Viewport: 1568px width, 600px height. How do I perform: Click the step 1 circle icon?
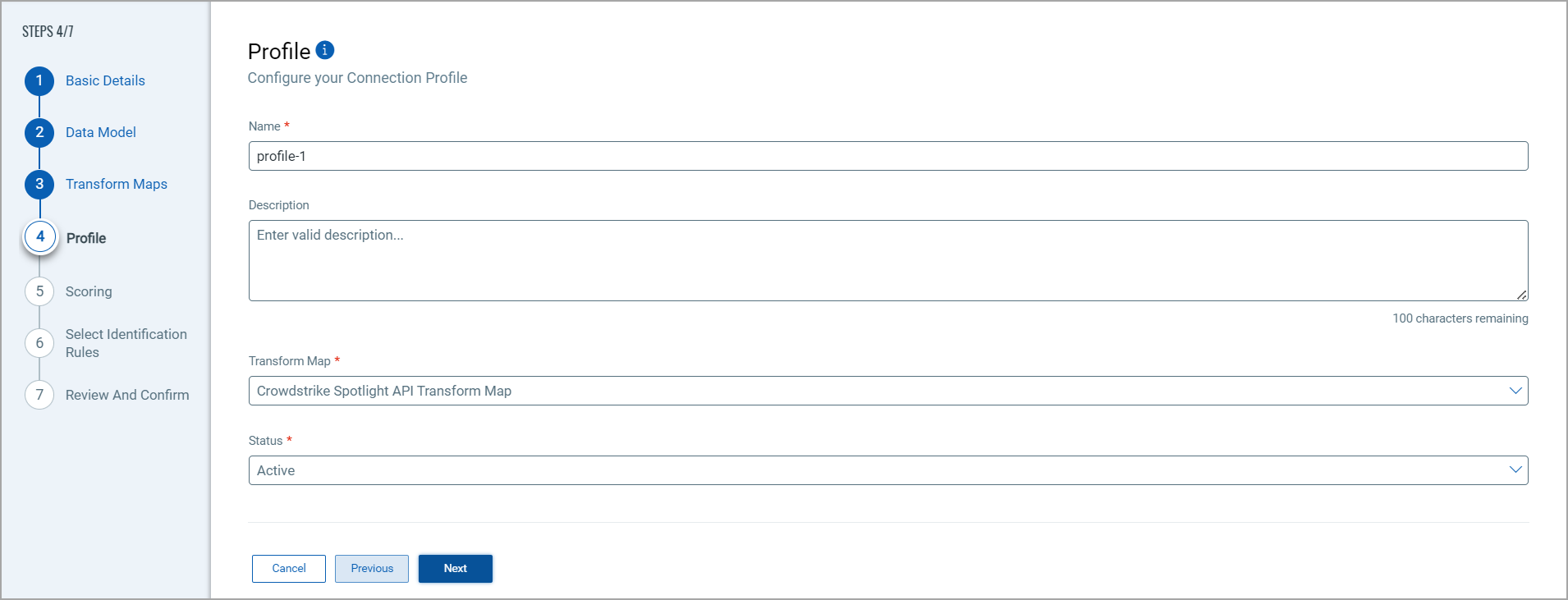tap(39, 80)
